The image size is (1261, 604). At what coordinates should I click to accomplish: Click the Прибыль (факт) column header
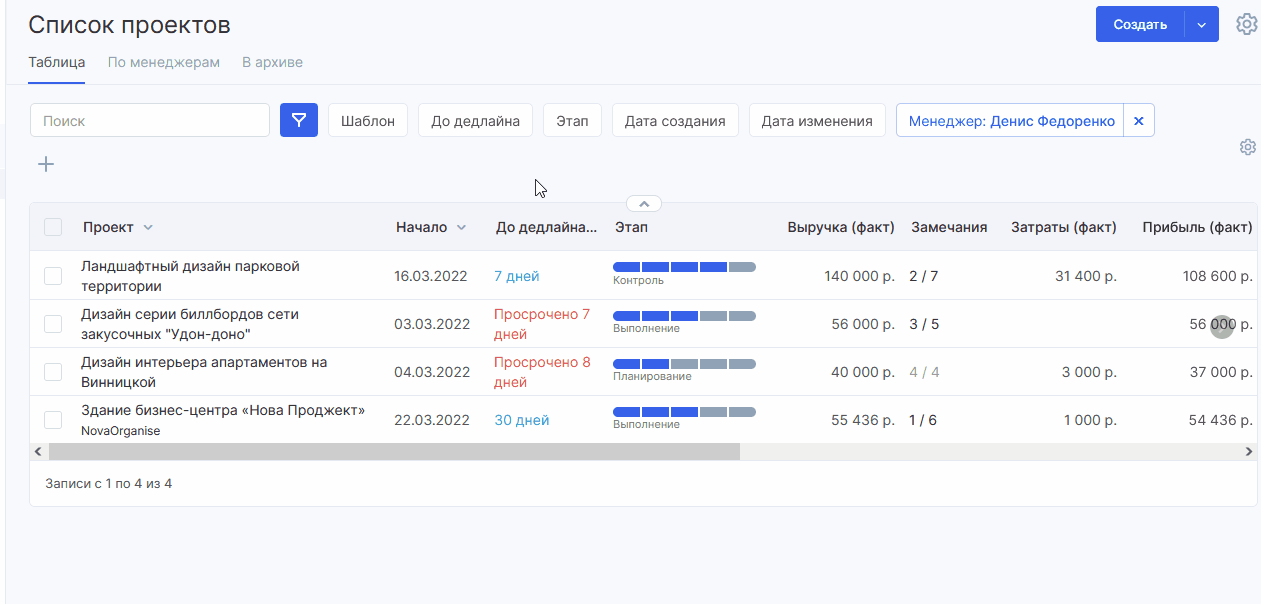[x=1197, y=227]
